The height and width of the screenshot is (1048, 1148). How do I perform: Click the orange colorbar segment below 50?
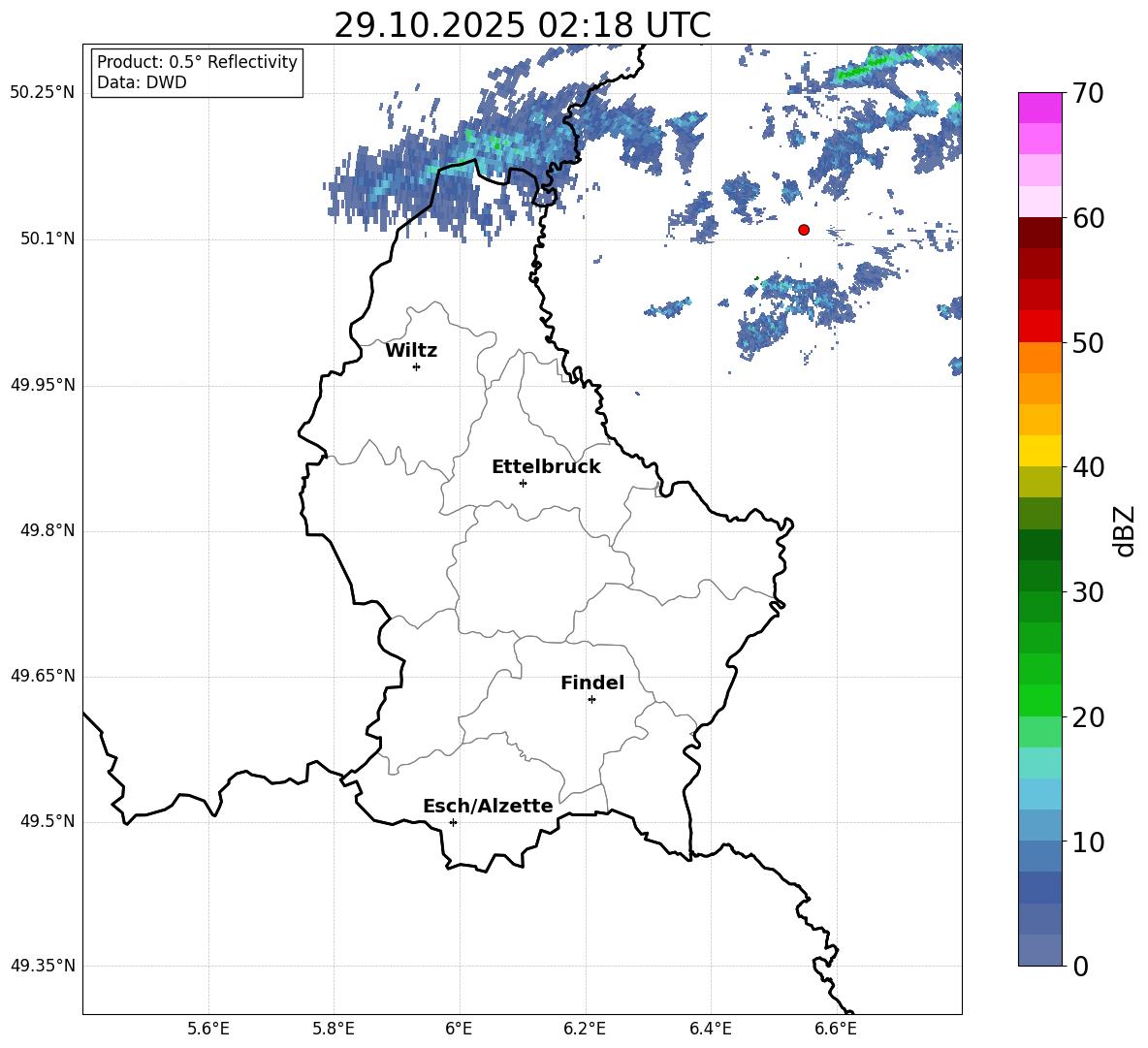point(1040,358)
